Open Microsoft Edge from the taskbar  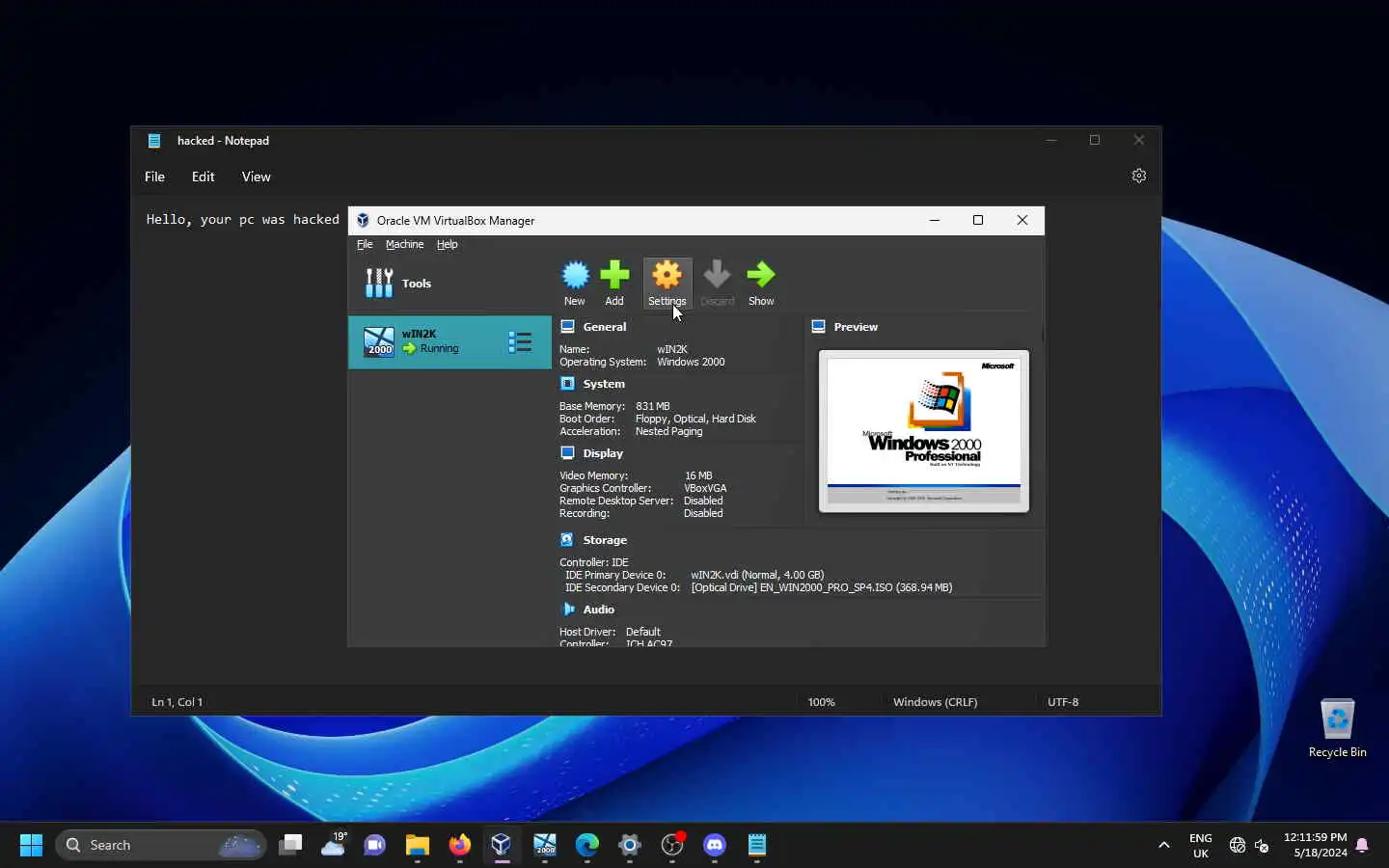tap(587, 845)
